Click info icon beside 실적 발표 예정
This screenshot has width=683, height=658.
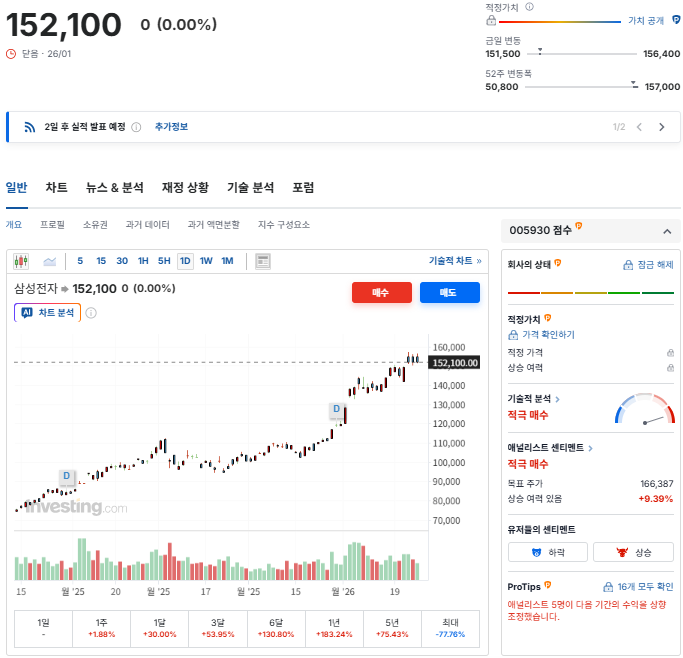(x=136, y=127)
